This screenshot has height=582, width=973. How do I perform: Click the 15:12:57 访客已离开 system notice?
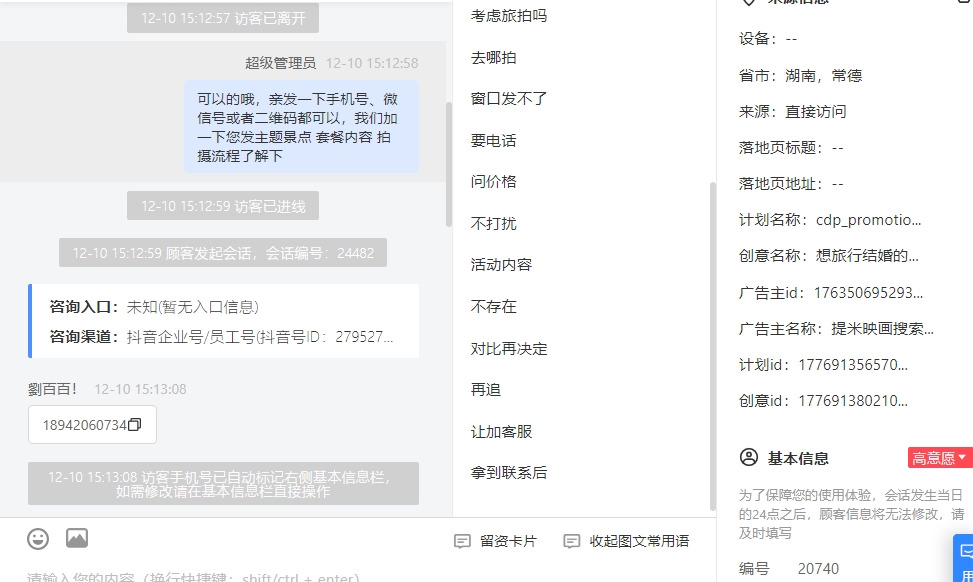tap(223, 17)
